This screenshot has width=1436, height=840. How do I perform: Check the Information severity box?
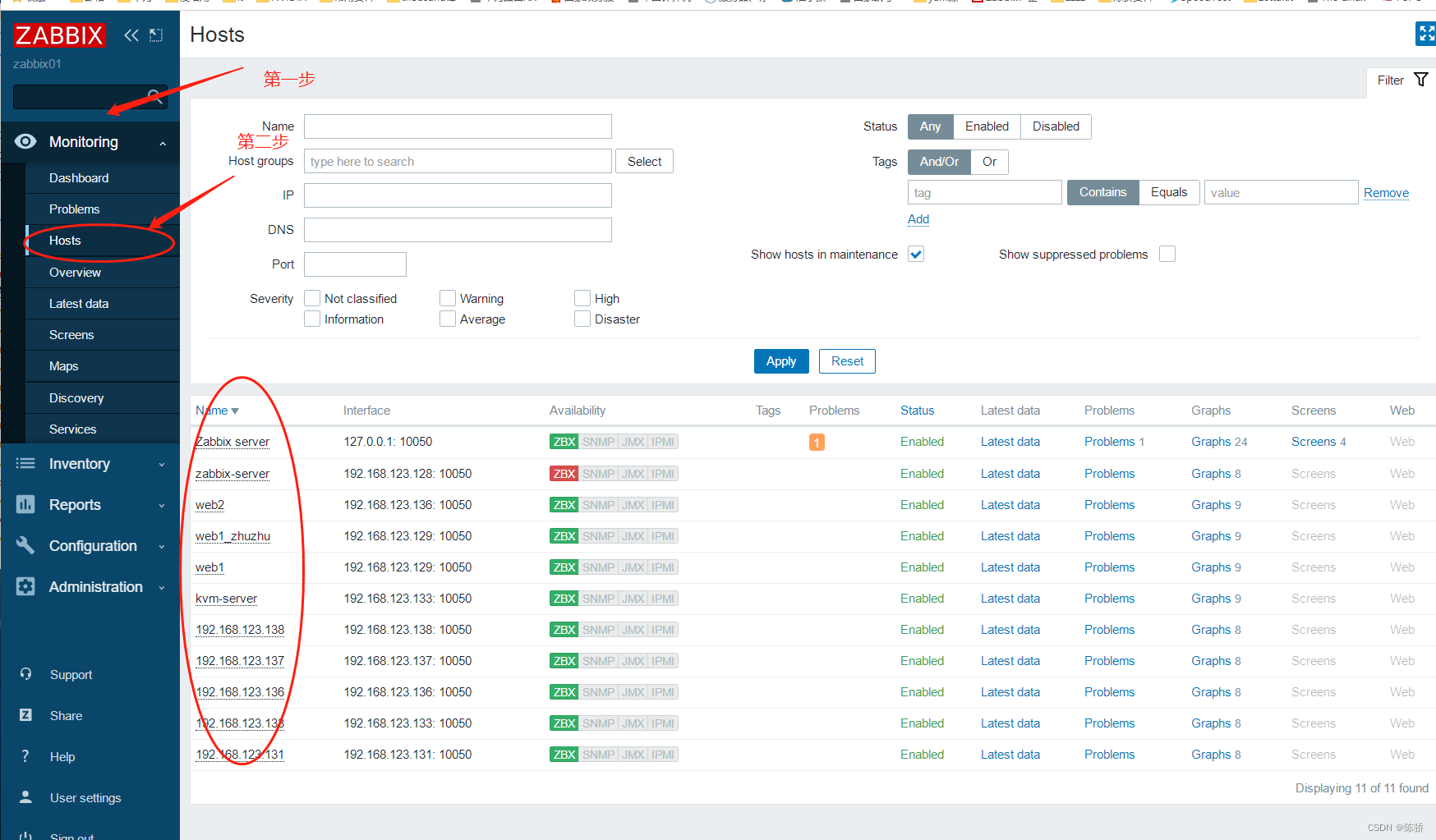312,319
